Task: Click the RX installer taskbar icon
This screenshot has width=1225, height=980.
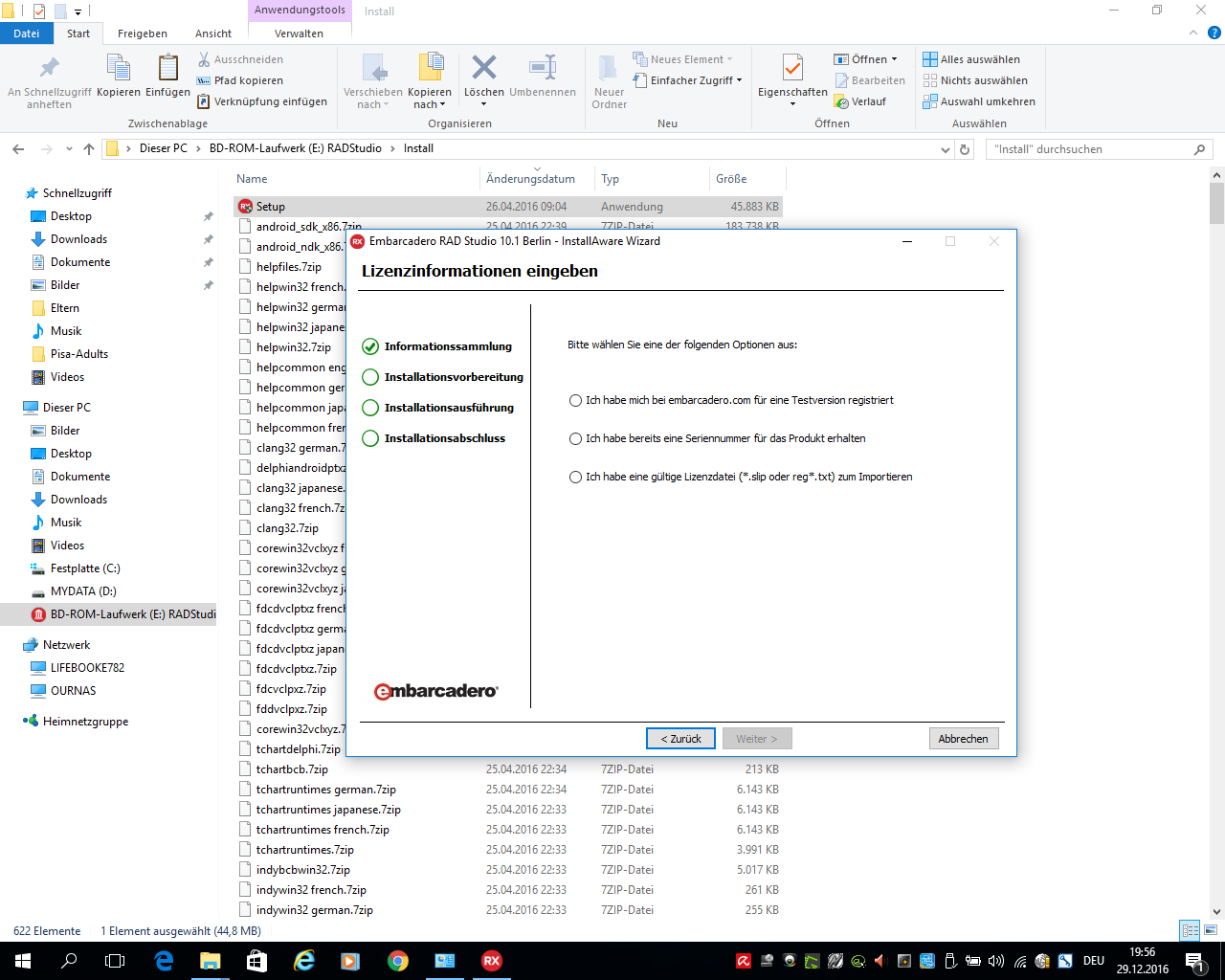Action: pyautogui.click(x=492, y=961)
